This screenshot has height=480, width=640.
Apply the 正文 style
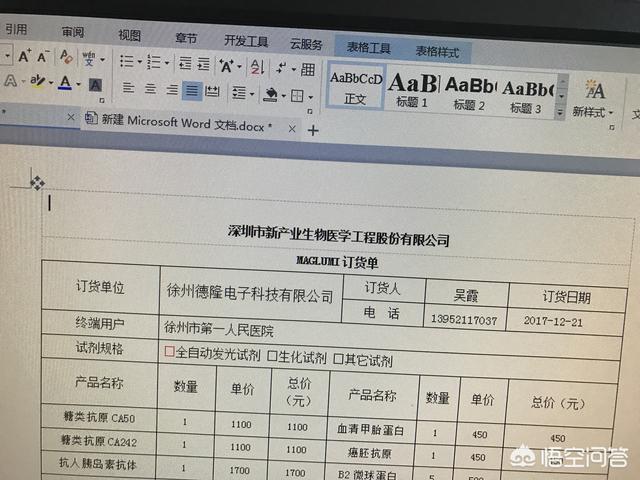[355, 87]
